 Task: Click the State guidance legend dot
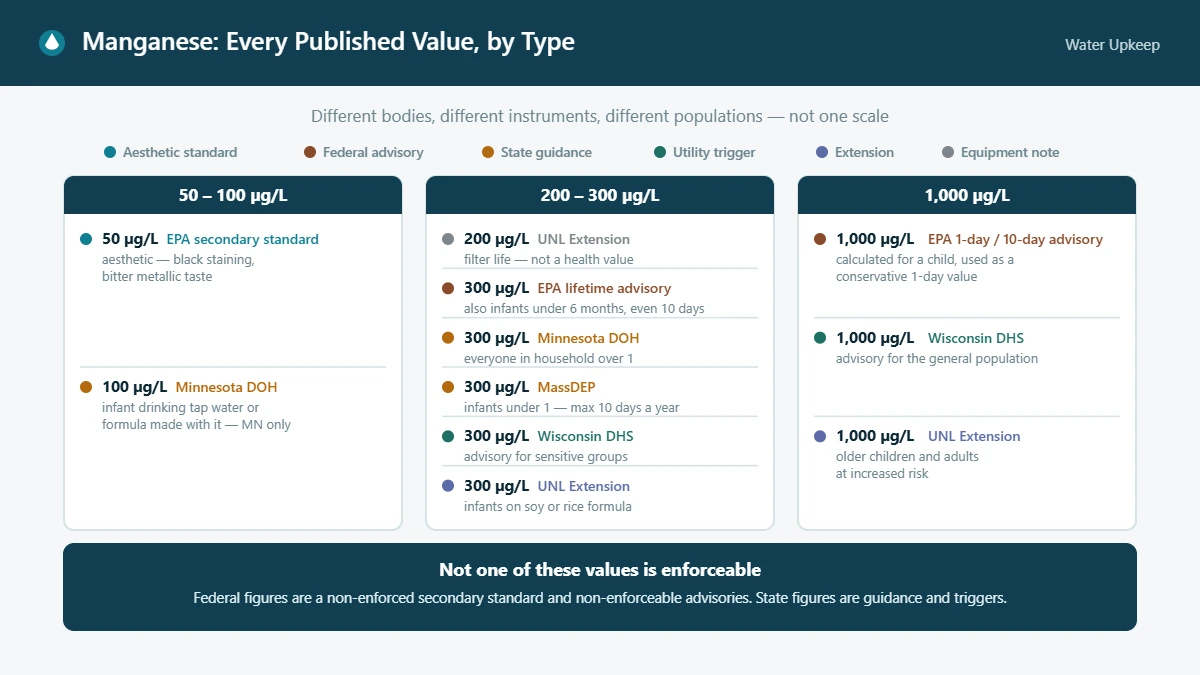click(x=488, y=153)
